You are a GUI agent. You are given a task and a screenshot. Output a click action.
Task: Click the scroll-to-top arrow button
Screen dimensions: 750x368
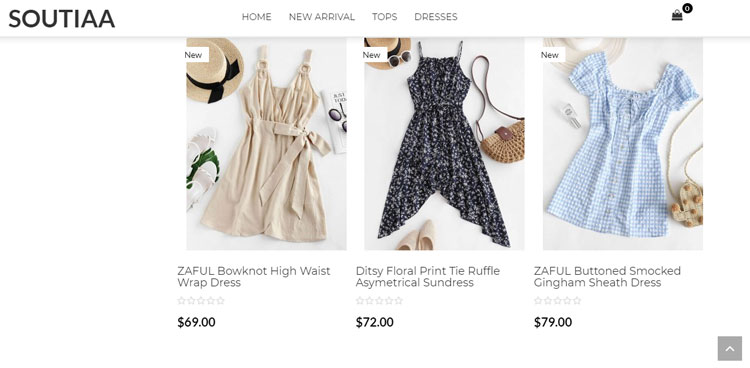[729, 348]
